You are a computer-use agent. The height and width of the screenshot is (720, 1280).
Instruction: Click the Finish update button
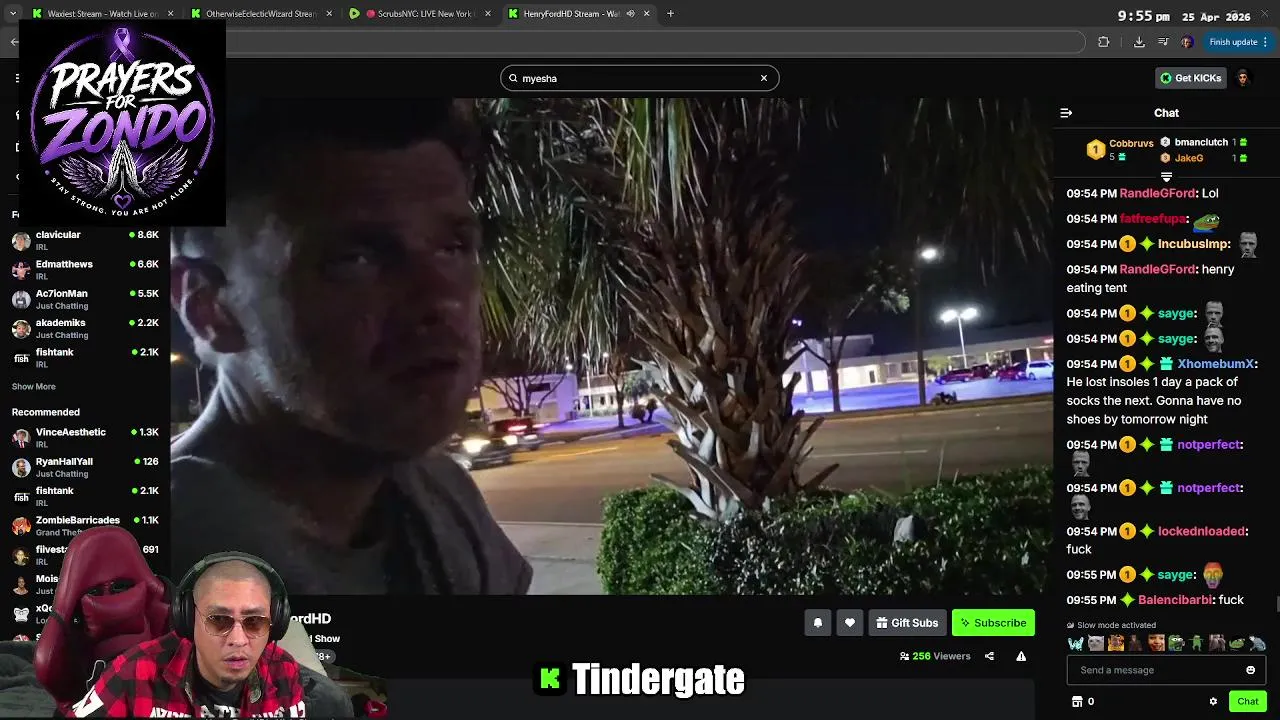coord(1238,42)
